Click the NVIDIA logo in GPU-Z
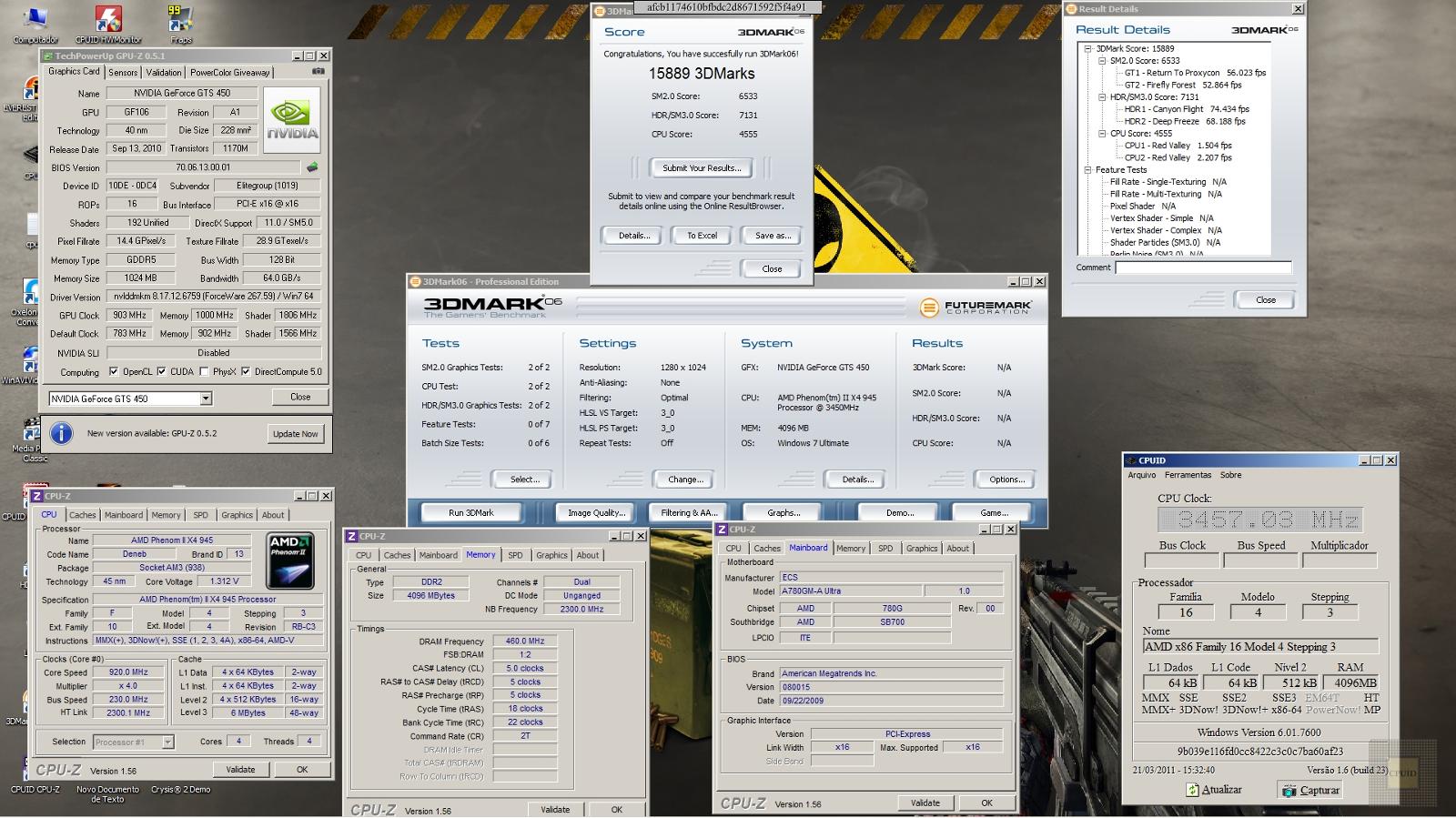This screenshot has width=1456, height=818. pos(291,120)
